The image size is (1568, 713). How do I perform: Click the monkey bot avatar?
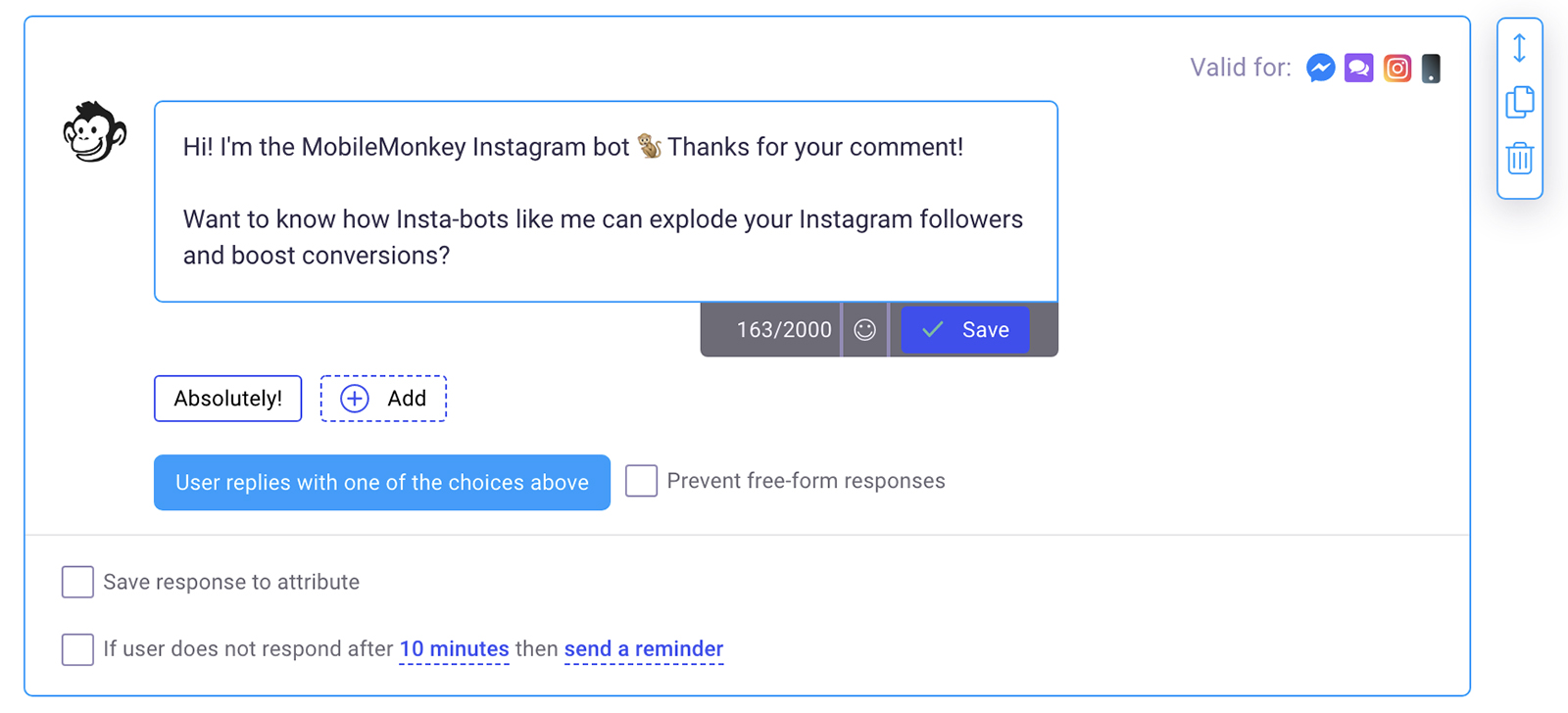coord(94,132)
